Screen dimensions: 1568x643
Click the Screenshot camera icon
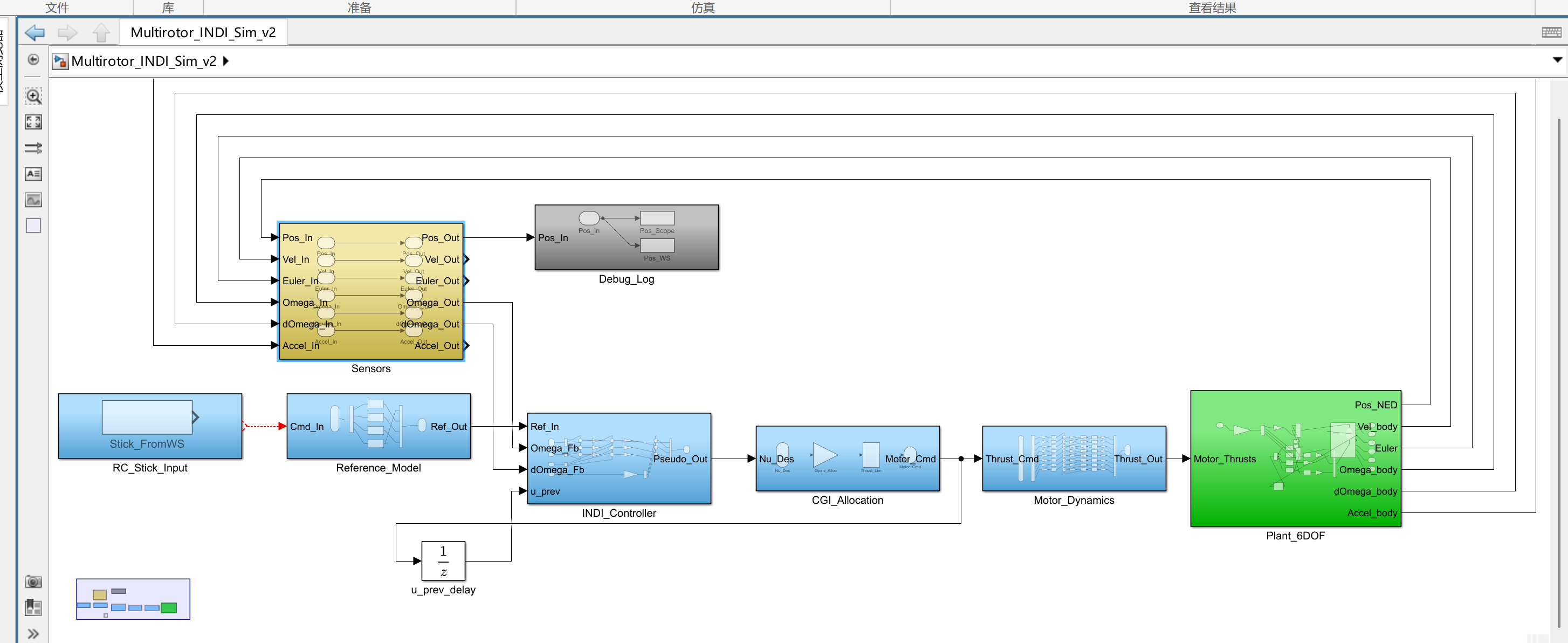click(33, 582)
